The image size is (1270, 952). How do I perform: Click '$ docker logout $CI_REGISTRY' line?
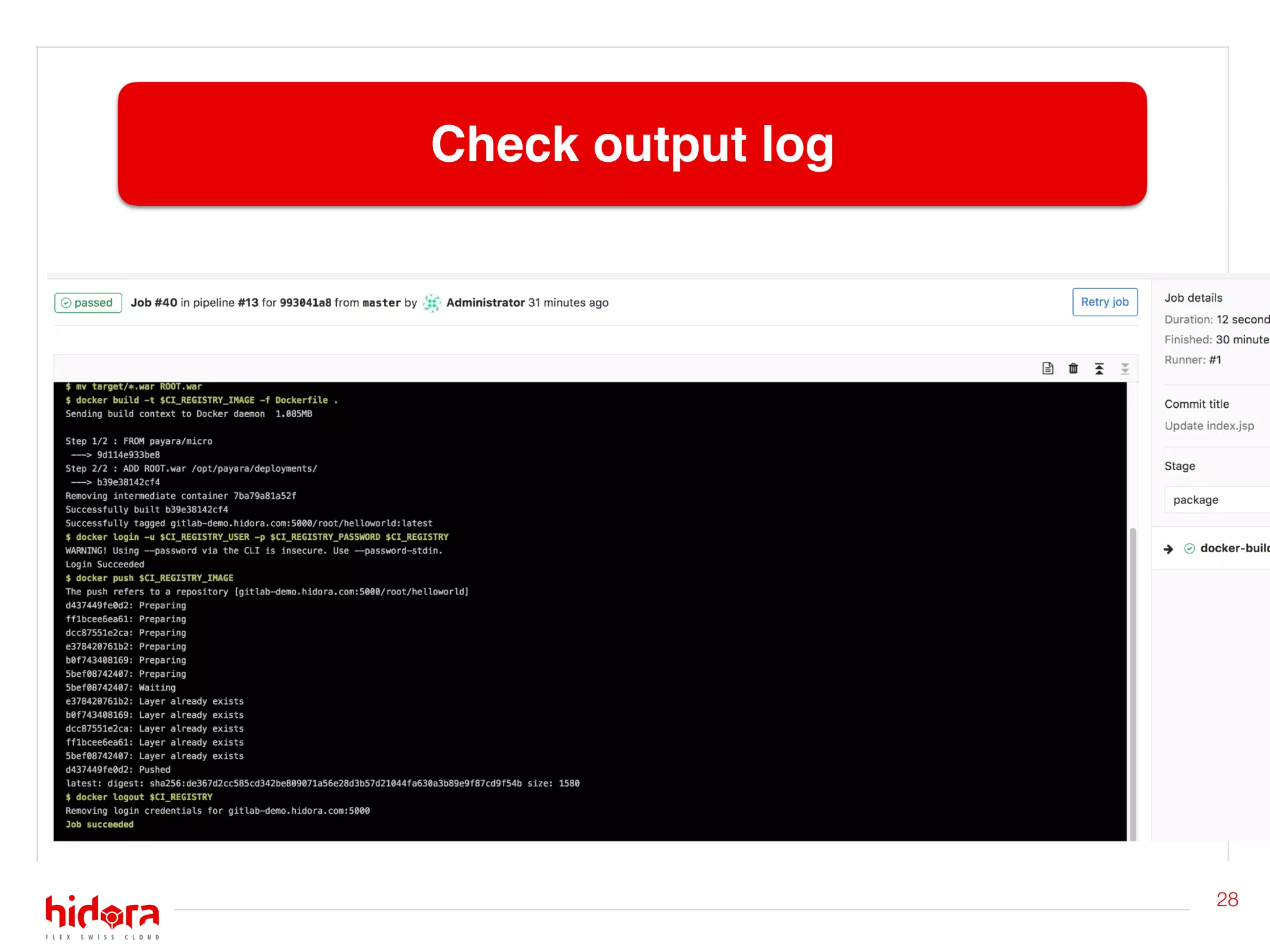tap(139, 797)
